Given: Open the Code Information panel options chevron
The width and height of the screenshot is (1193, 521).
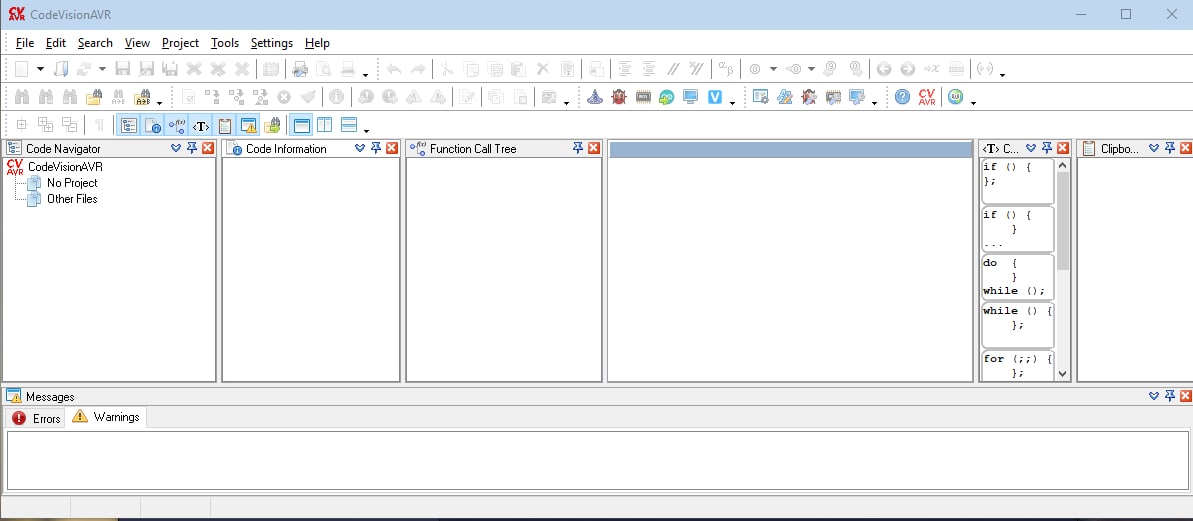Looking at the screenshot, I should pyautogui.click(x=360, y=148).
